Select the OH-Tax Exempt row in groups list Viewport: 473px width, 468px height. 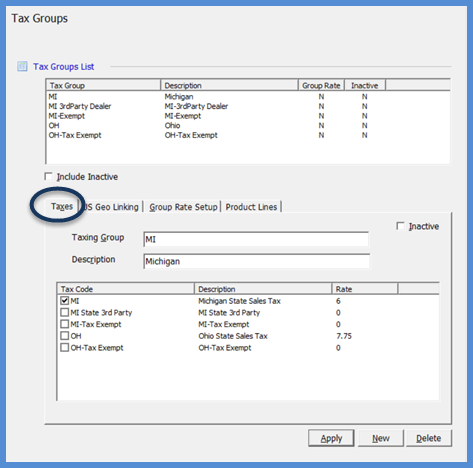tap(247, 135)
